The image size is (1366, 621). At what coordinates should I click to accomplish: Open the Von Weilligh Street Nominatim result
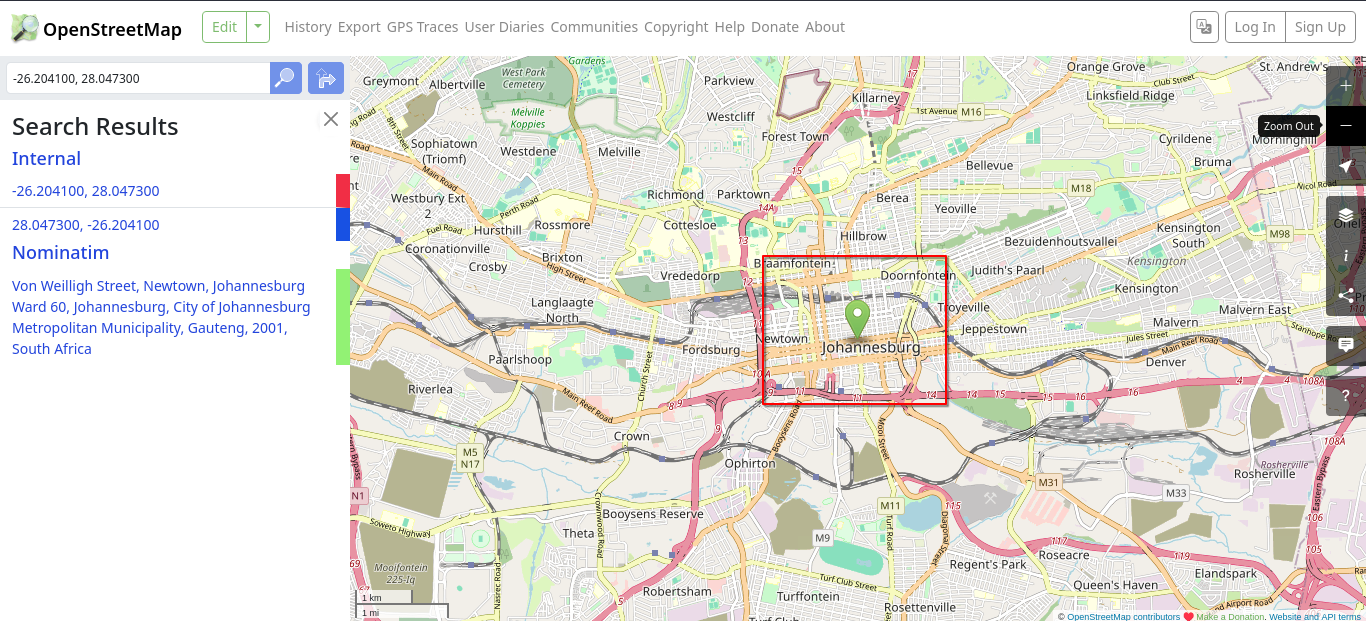tap(161, 317)
